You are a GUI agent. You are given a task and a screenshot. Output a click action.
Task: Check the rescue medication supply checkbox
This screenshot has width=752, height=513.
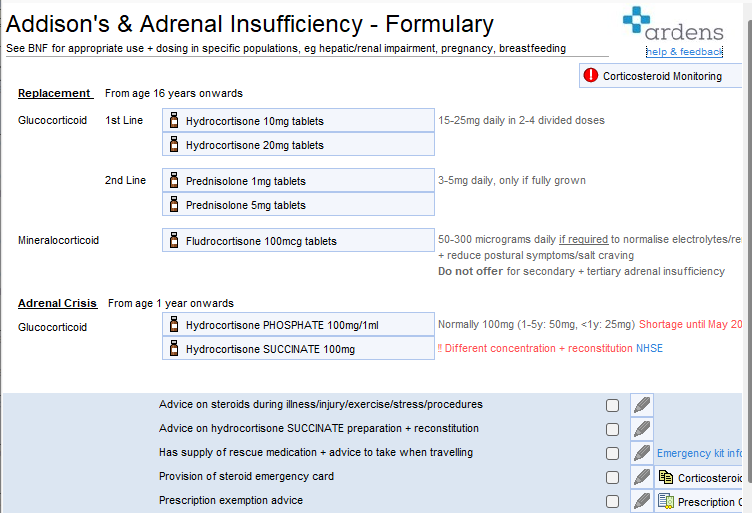click(612, 453)
